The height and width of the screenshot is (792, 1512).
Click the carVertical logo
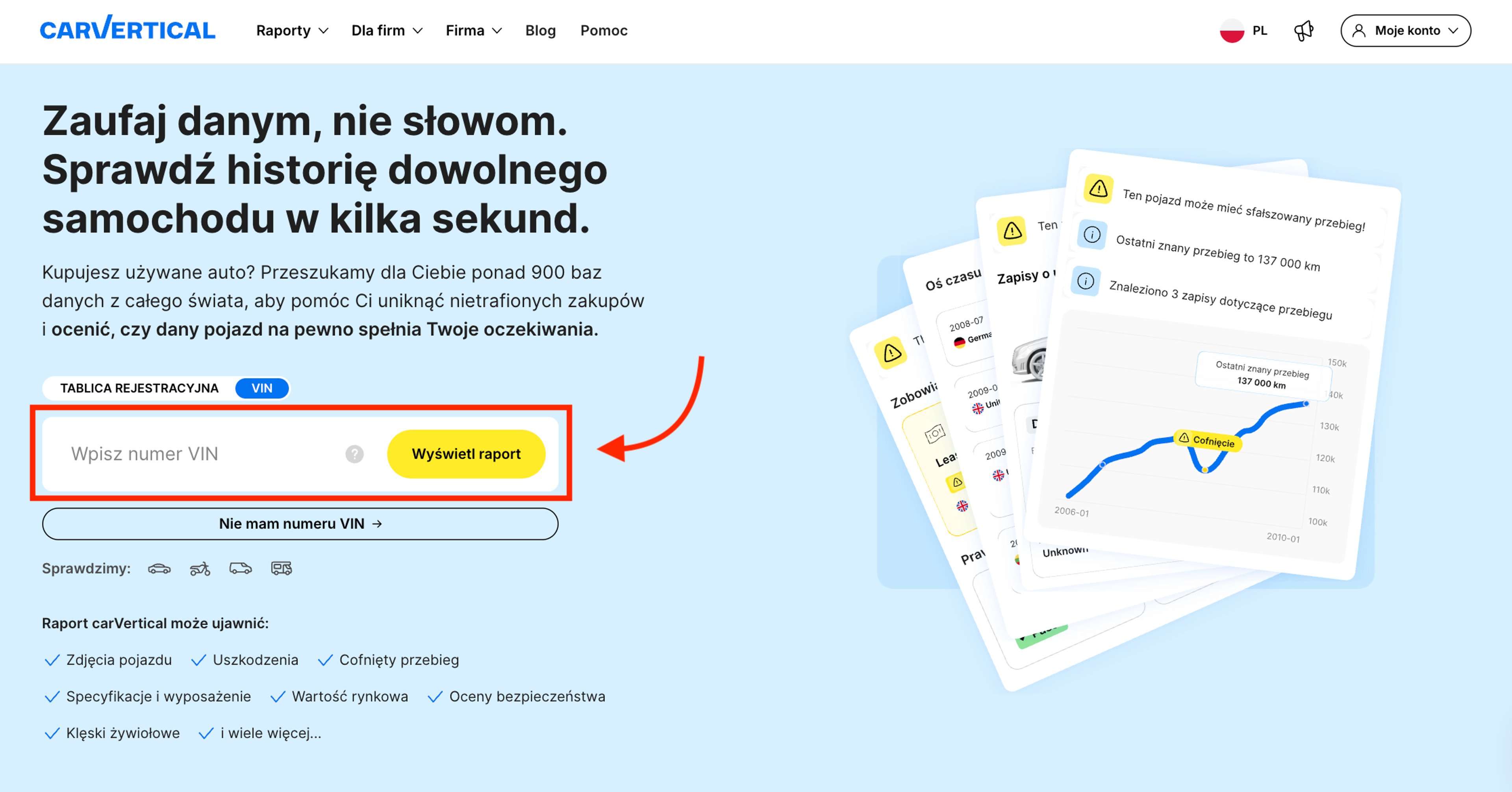127,30
